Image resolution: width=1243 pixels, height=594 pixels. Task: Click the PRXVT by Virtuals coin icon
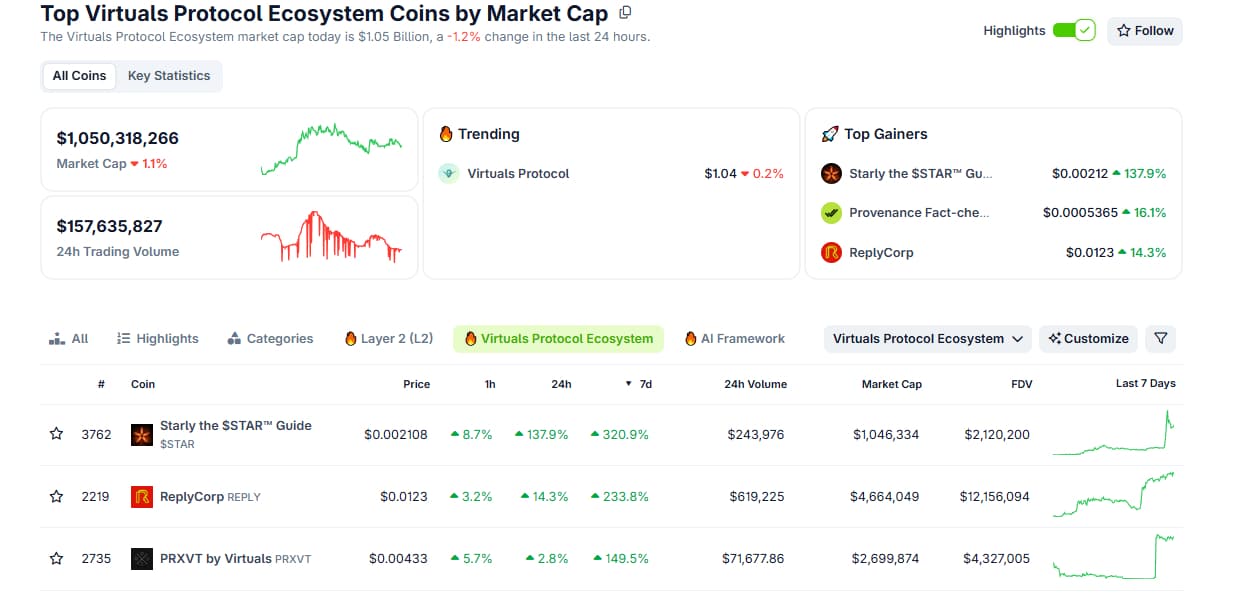point(142,559)
